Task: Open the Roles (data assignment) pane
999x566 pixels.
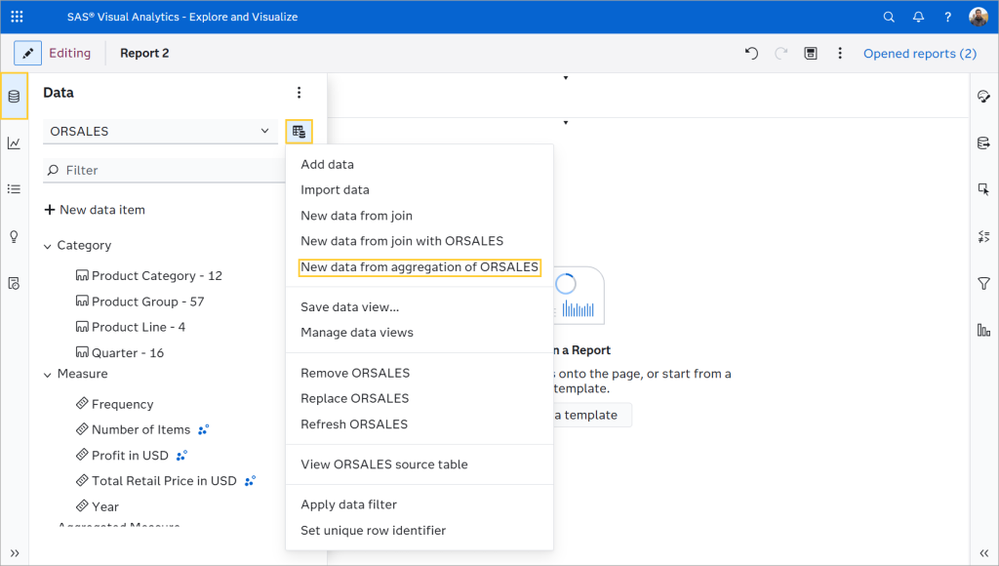Action: click(x=984, y=143)
